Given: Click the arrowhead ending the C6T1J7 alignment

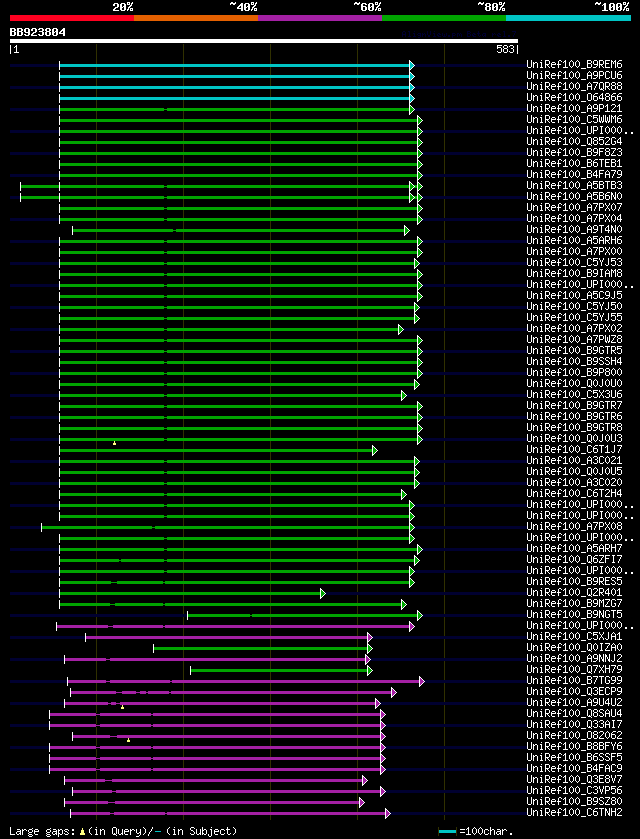Looking at the screenshot, I should coord(375,451).
